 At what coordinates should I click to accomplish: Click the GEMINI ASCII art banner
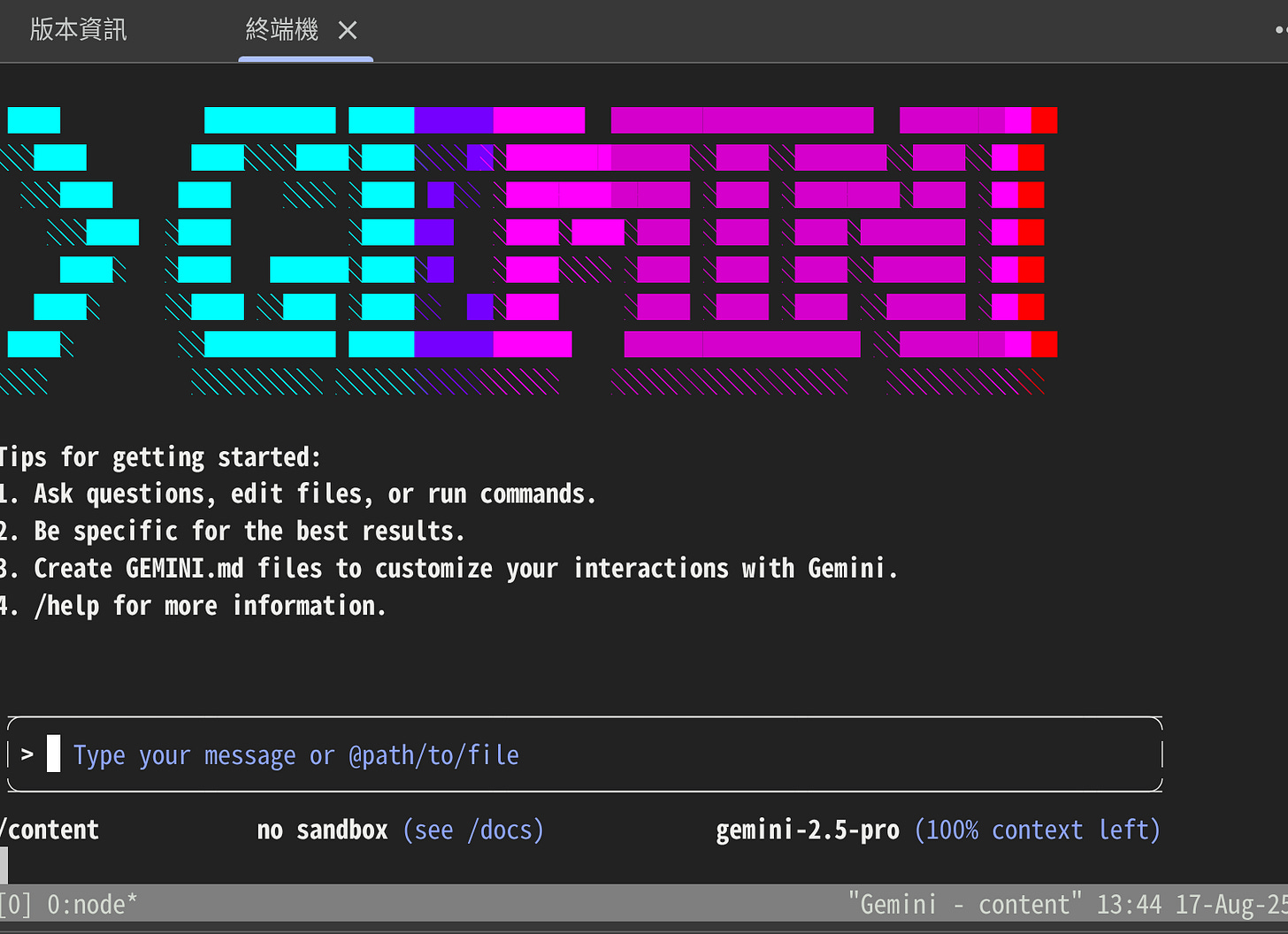click(529, 251)
